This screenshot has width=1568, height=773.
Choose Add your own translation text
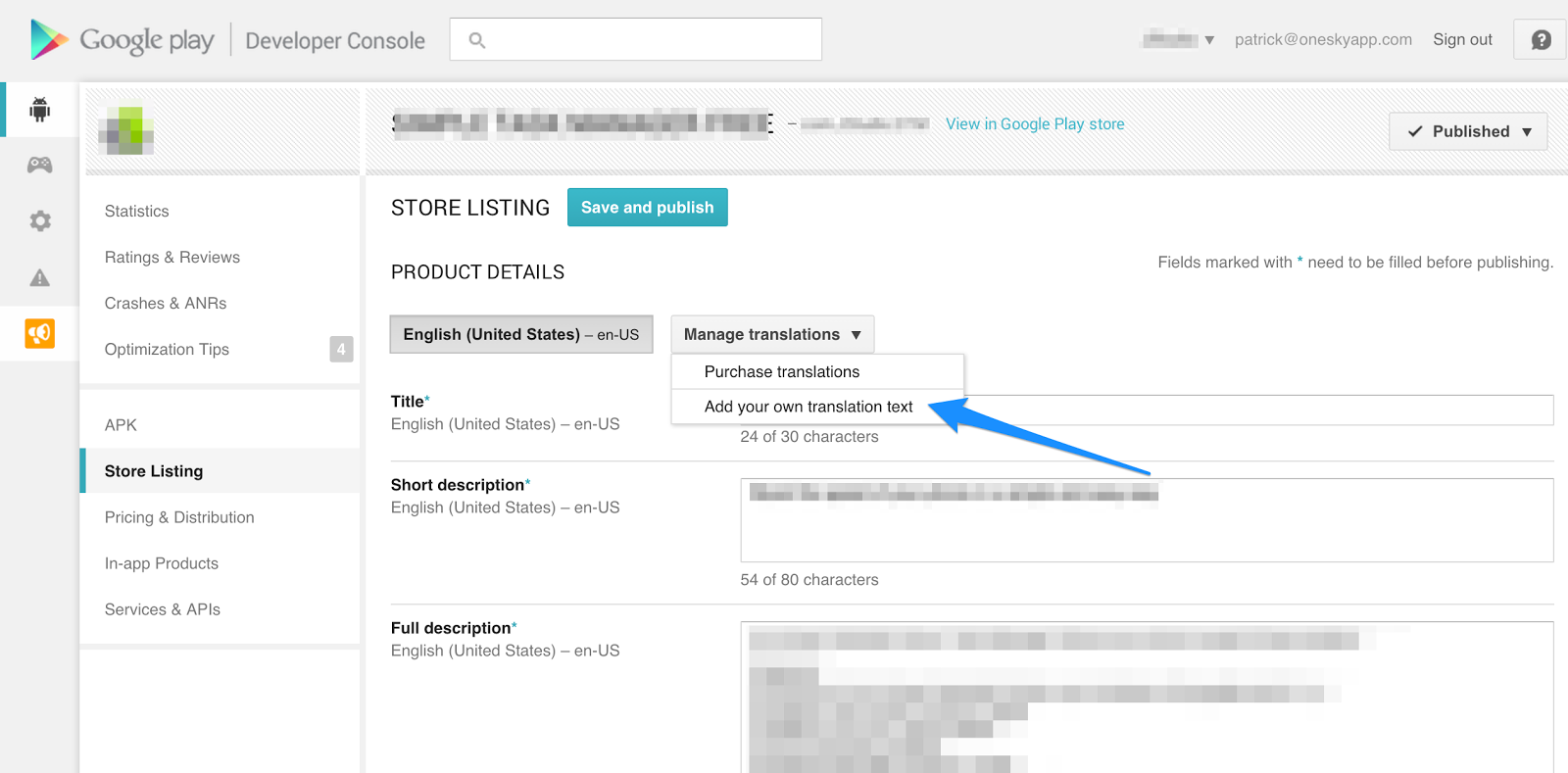click(x=817, y=407)
